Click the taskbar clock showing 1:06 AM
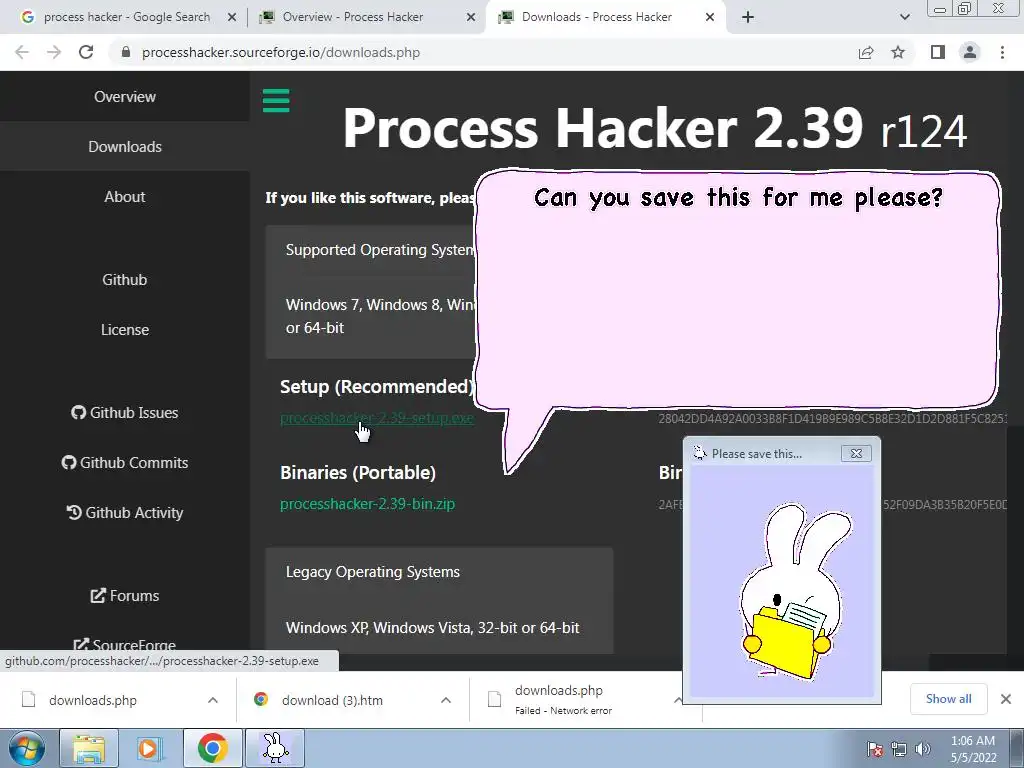1024x768 pixels. [x=973, y=749]
